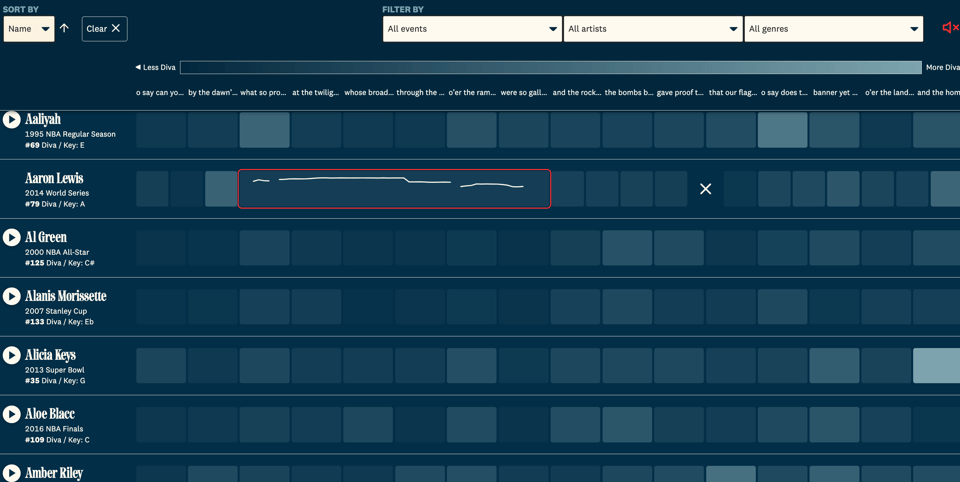Click '1995 NBA Regular Season' event text
Image resolution: width=960 pixels, height=482 pixels.
(x=70, y=134)
